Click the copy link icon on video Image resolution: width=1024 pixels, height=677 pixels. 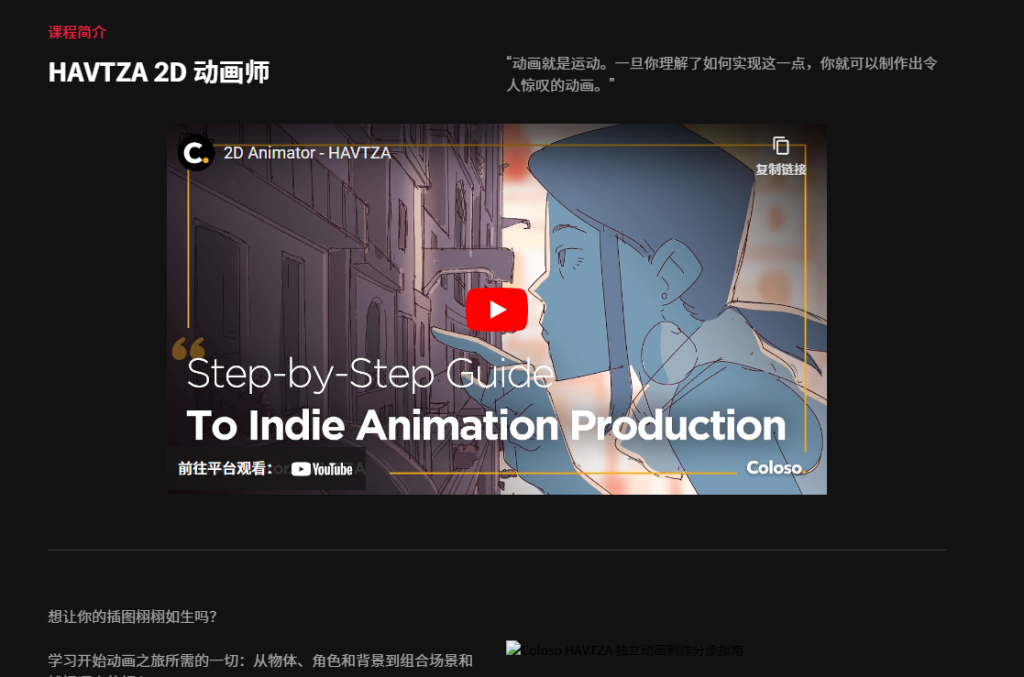pyautogui.click(x=780, y=145)
